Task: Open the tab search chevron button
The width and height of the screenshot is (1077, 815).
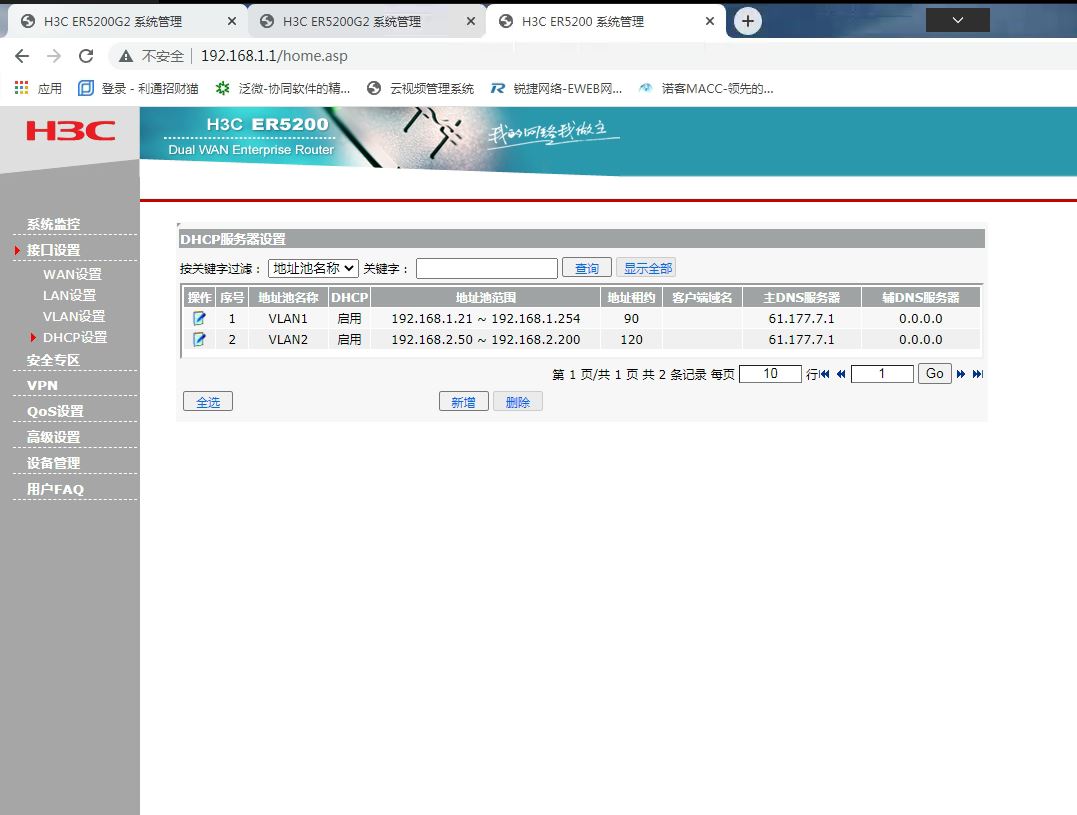Action: pos(957,20)
